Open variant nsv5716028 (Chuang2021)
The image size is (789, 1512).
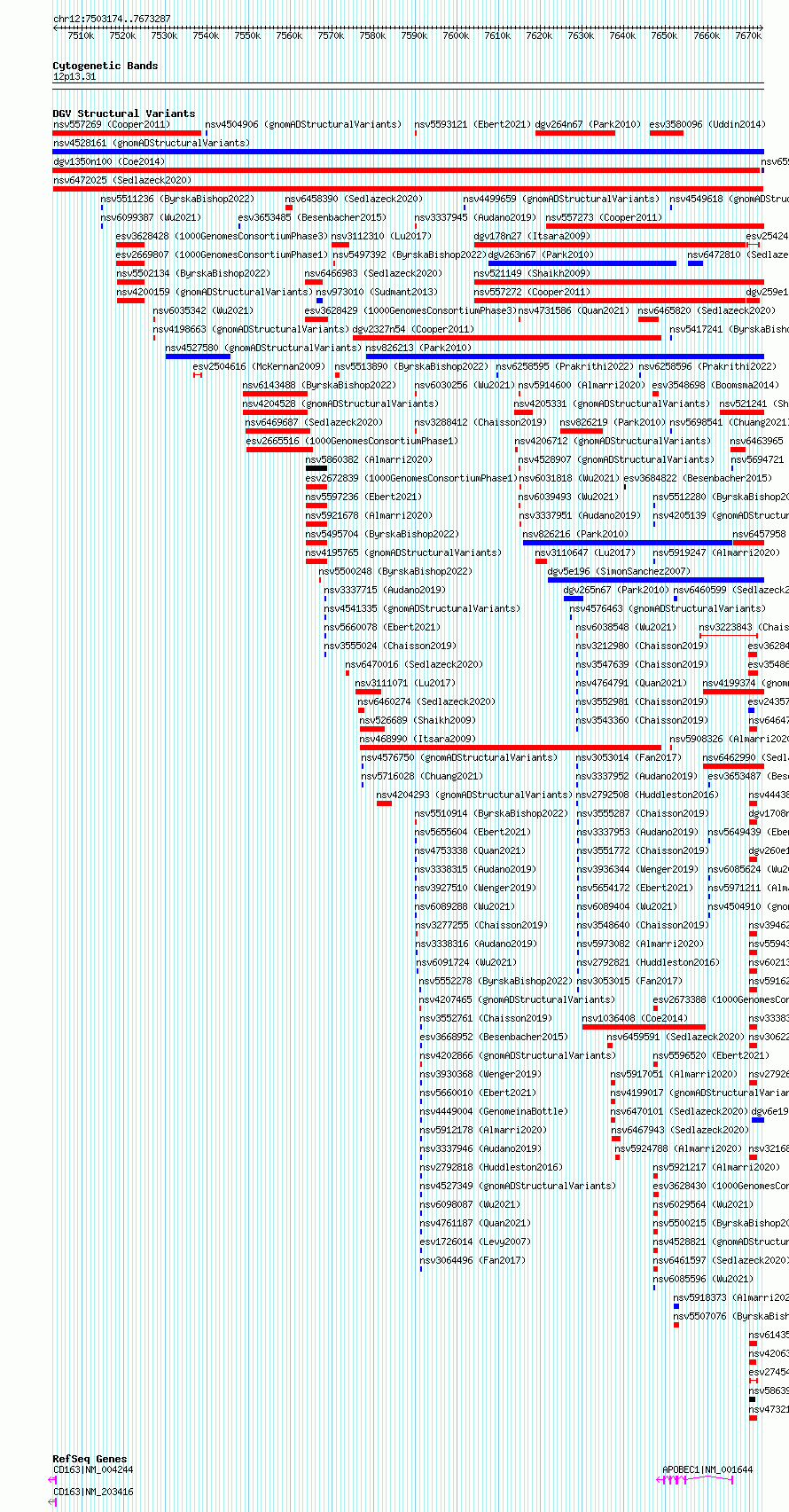point(422,776)
